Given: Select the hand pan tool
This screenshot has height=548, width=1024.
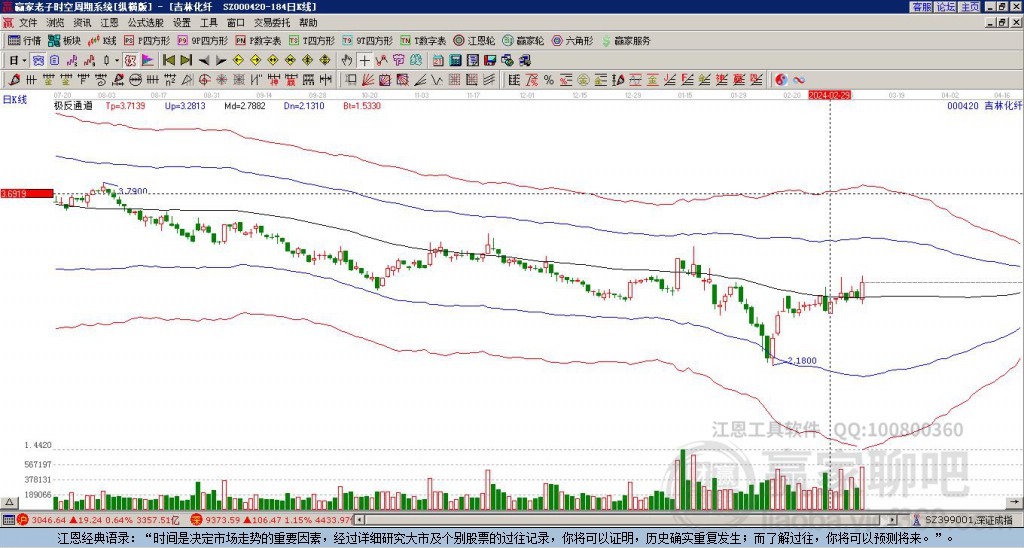Looking at the screenshot, I should point(347,61).
